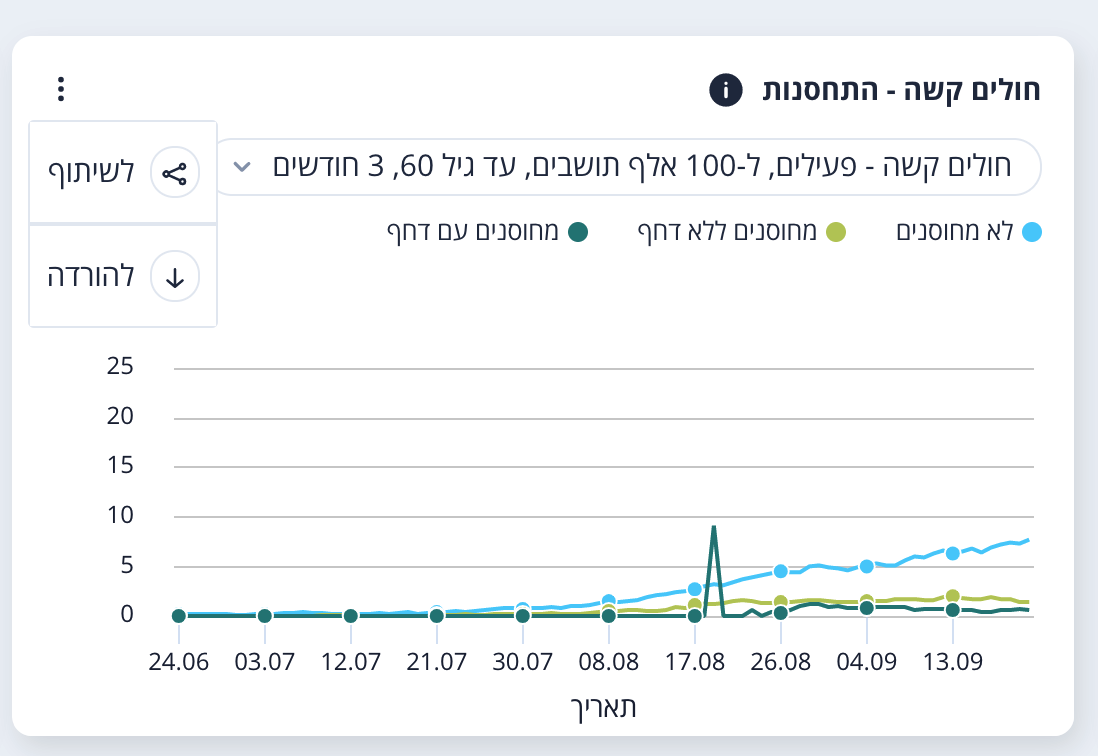This screenshot has width=1098, height=756.
Task: Expand dropdown using the chevron arrow
Action: 240,166
